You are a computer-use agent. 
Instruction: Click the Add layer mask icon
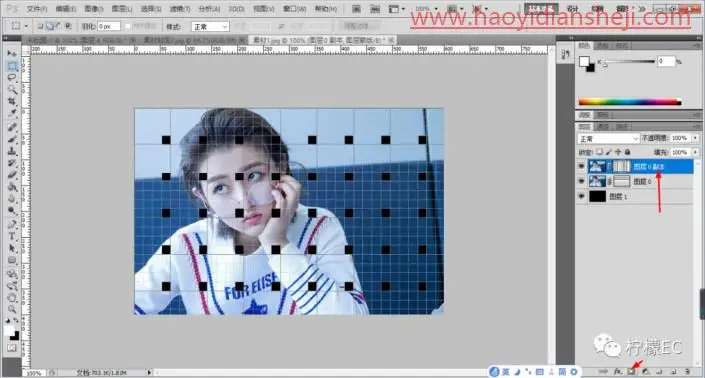coord(632,372)
